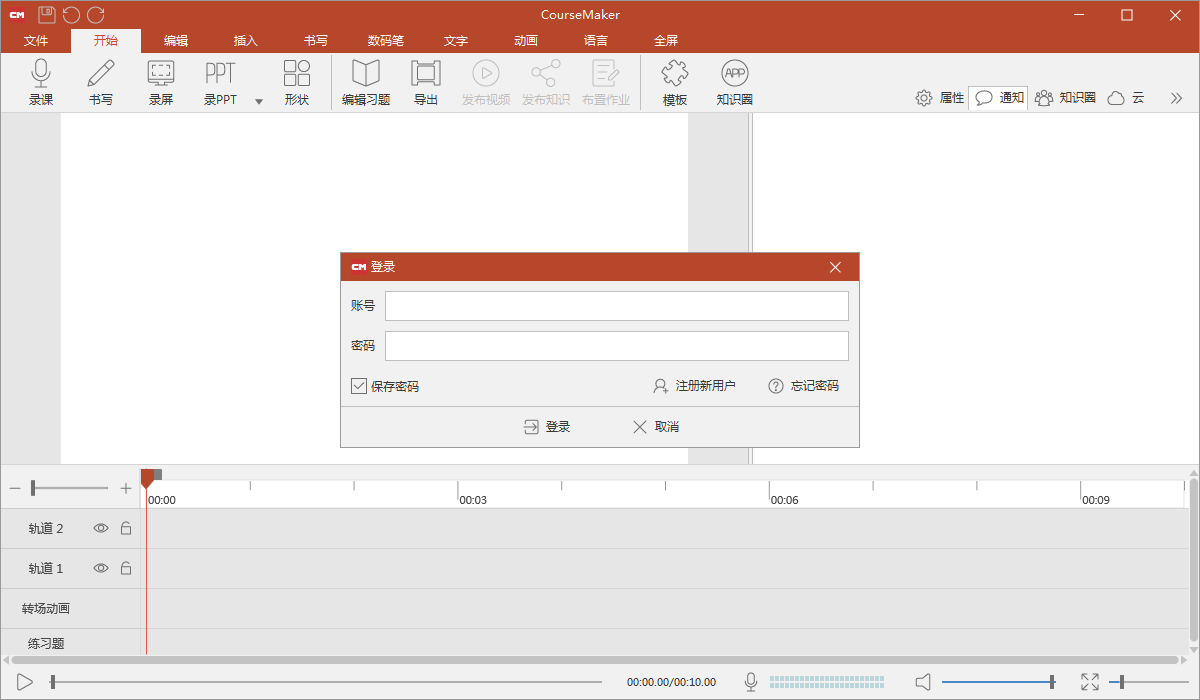Click the 登录 login button
The width and height of the screenshot is (1200, 700).
546,426
